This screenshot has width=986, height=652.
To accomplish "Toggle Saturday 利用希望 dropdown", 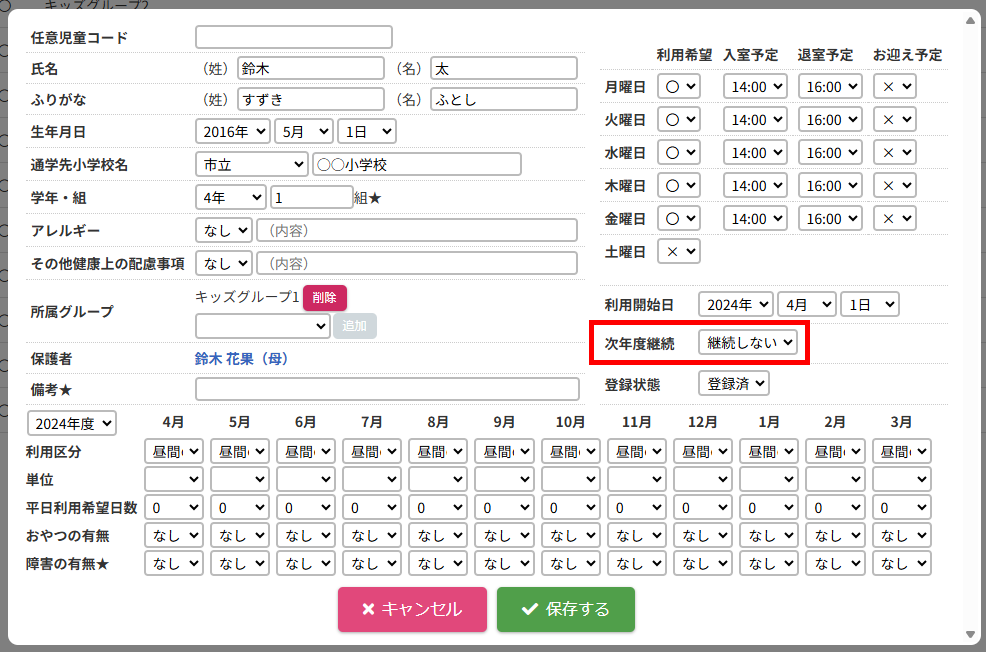I will pyautogui.click(x=678, y=251).
